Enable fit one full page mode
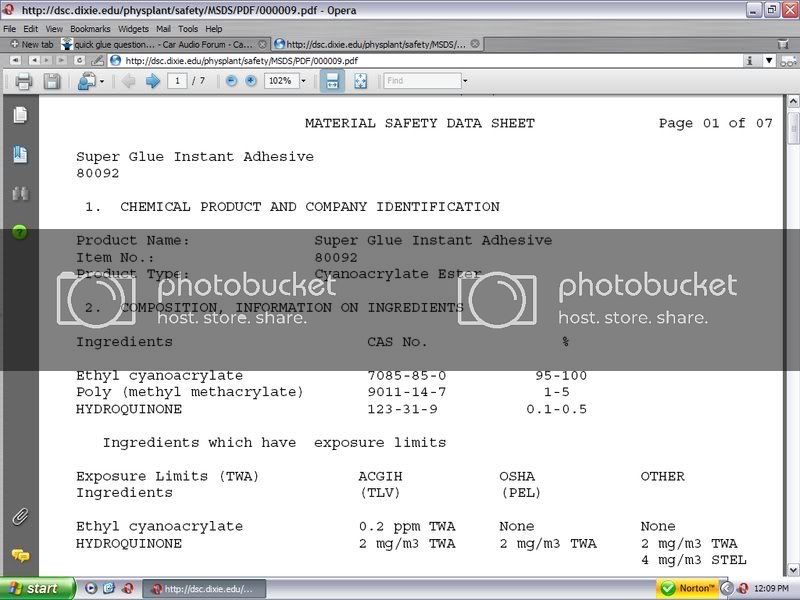Screen dimensions: 800x600 (x=360, y=81)
